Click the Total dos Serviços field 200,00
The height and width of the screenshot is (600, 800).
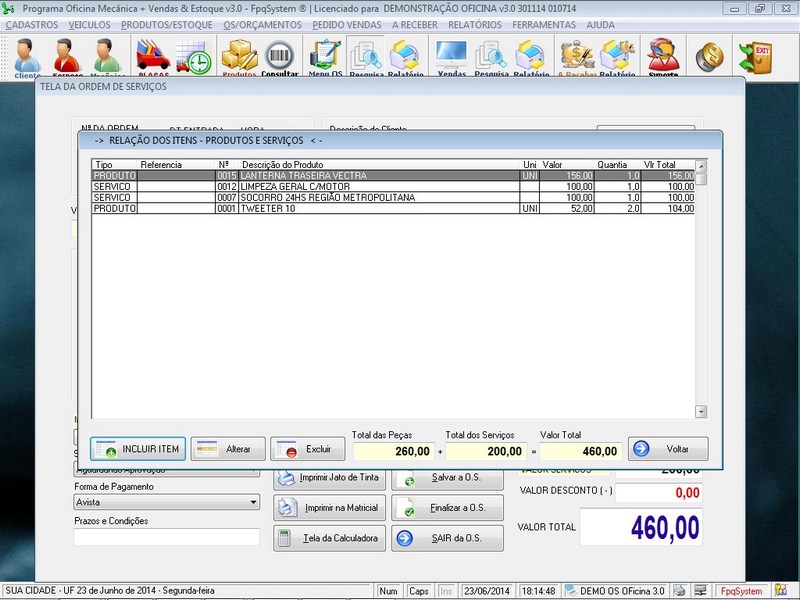click(x=486, y=452)
